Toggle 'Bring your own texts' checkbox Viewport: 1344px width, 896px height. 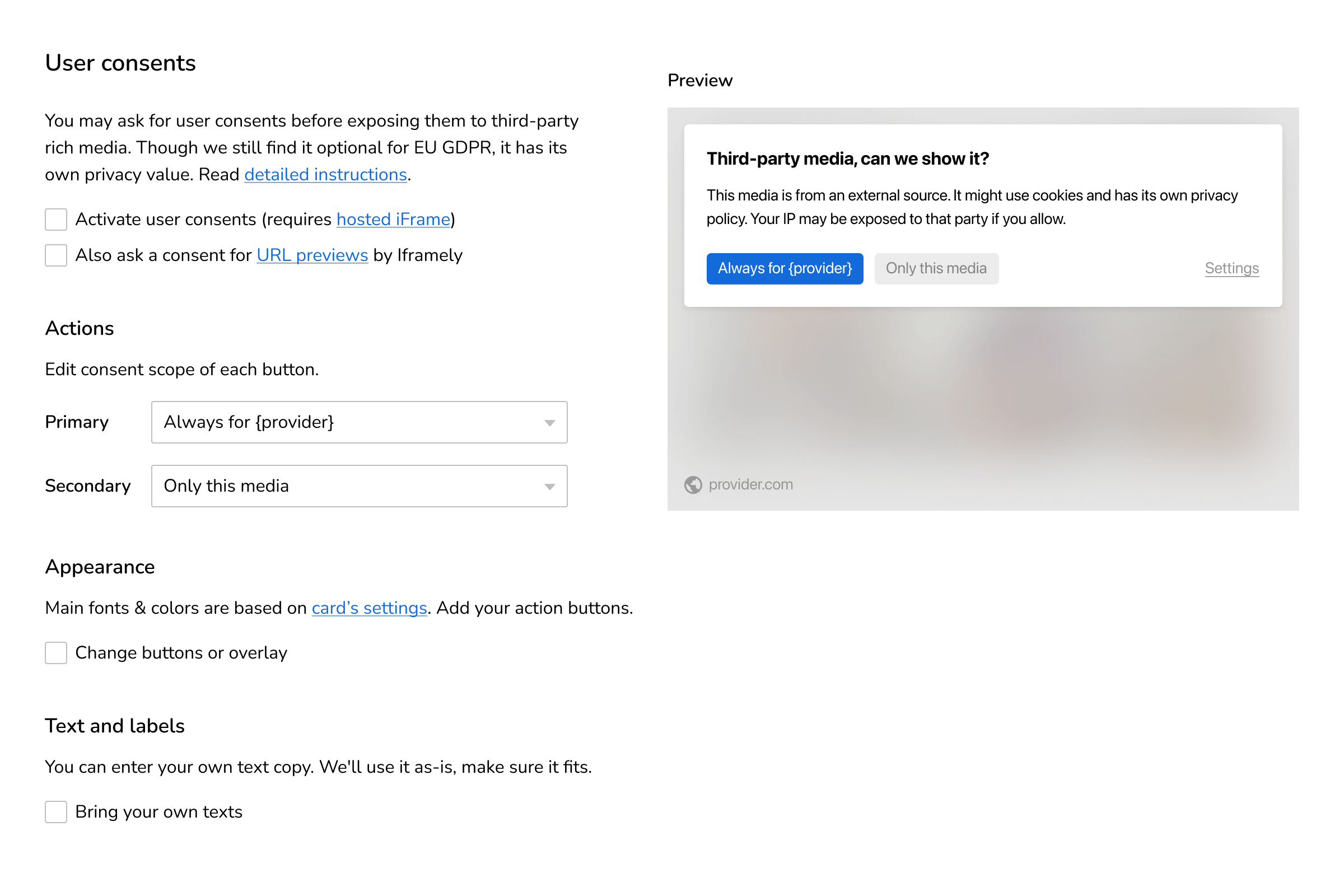point(56,811)
